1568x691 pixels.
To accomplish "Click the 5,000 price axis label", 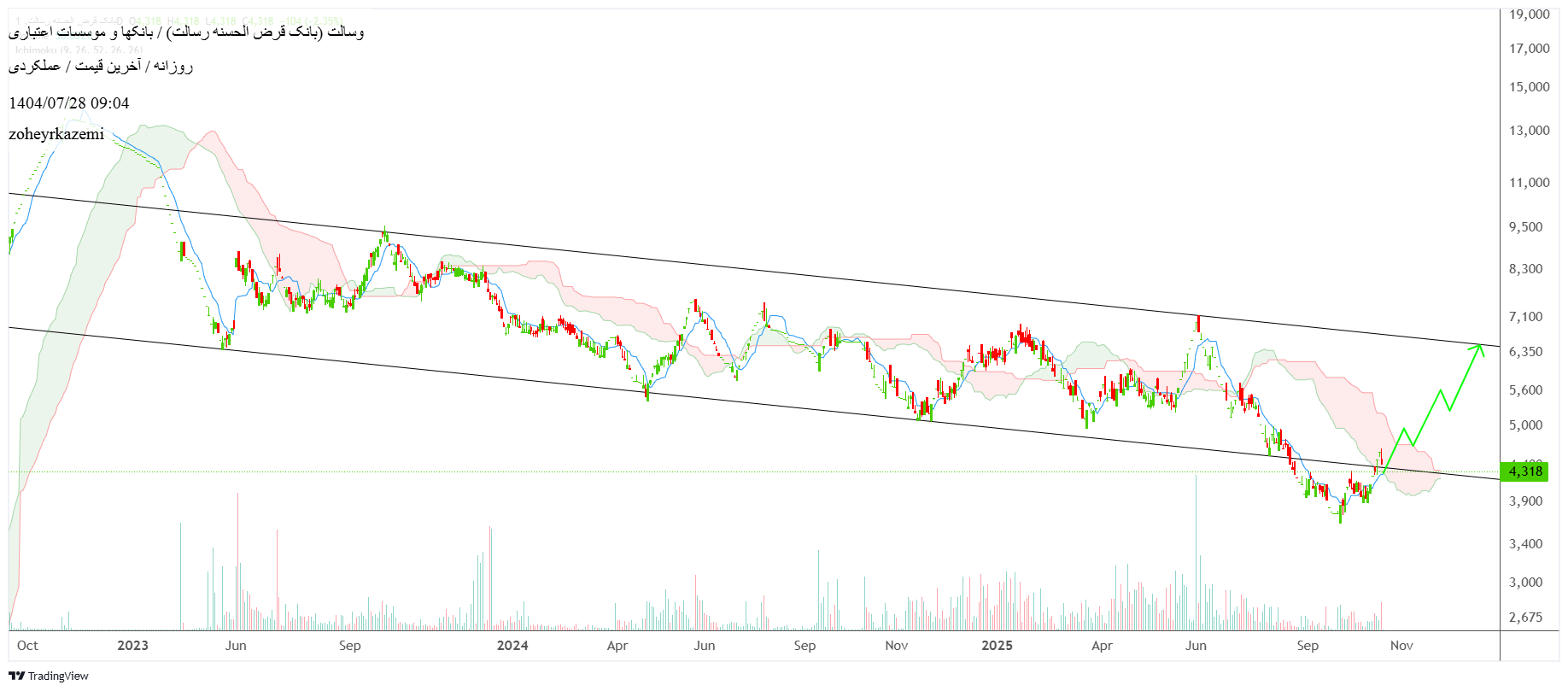I will (1526, 425).
